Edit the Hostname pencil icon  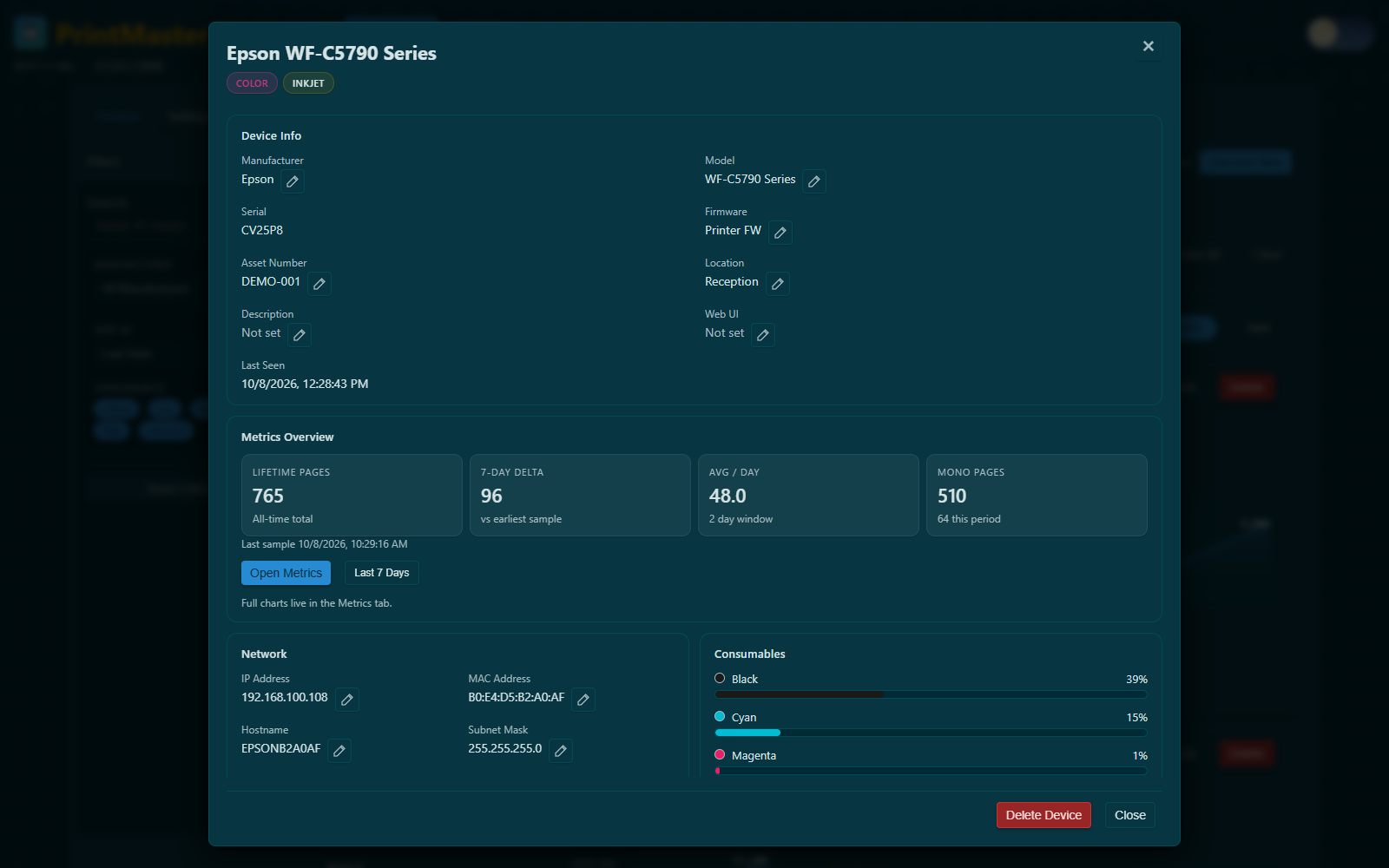coord(339,751)
